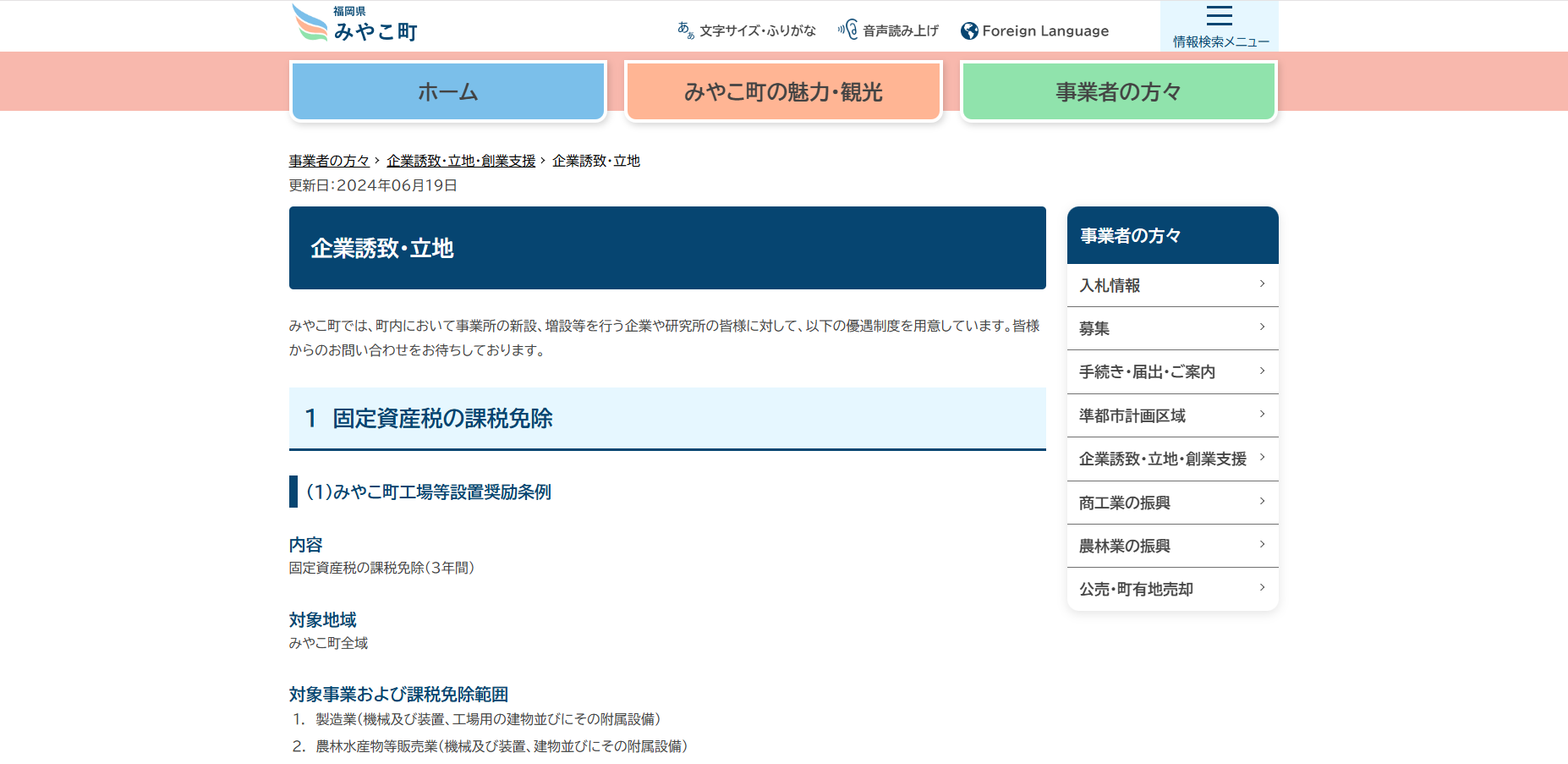Click the chevron on the 準都市計画区域 row
1568x764 pixels.
tap(1262, 415)
